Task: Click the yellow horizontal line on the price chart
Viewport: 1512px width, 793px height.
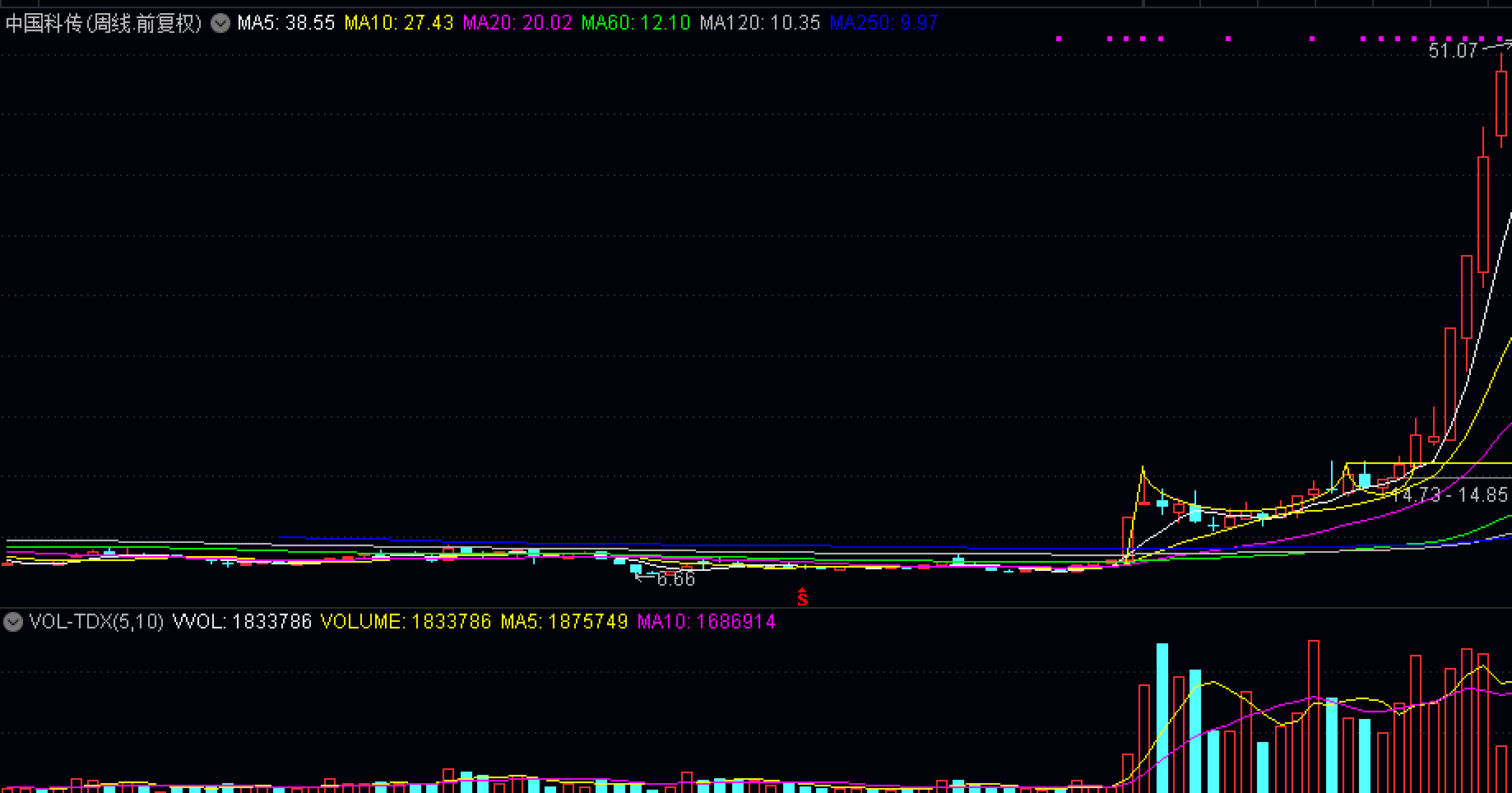Action: pyautogui.click(x=1428, y=463)
